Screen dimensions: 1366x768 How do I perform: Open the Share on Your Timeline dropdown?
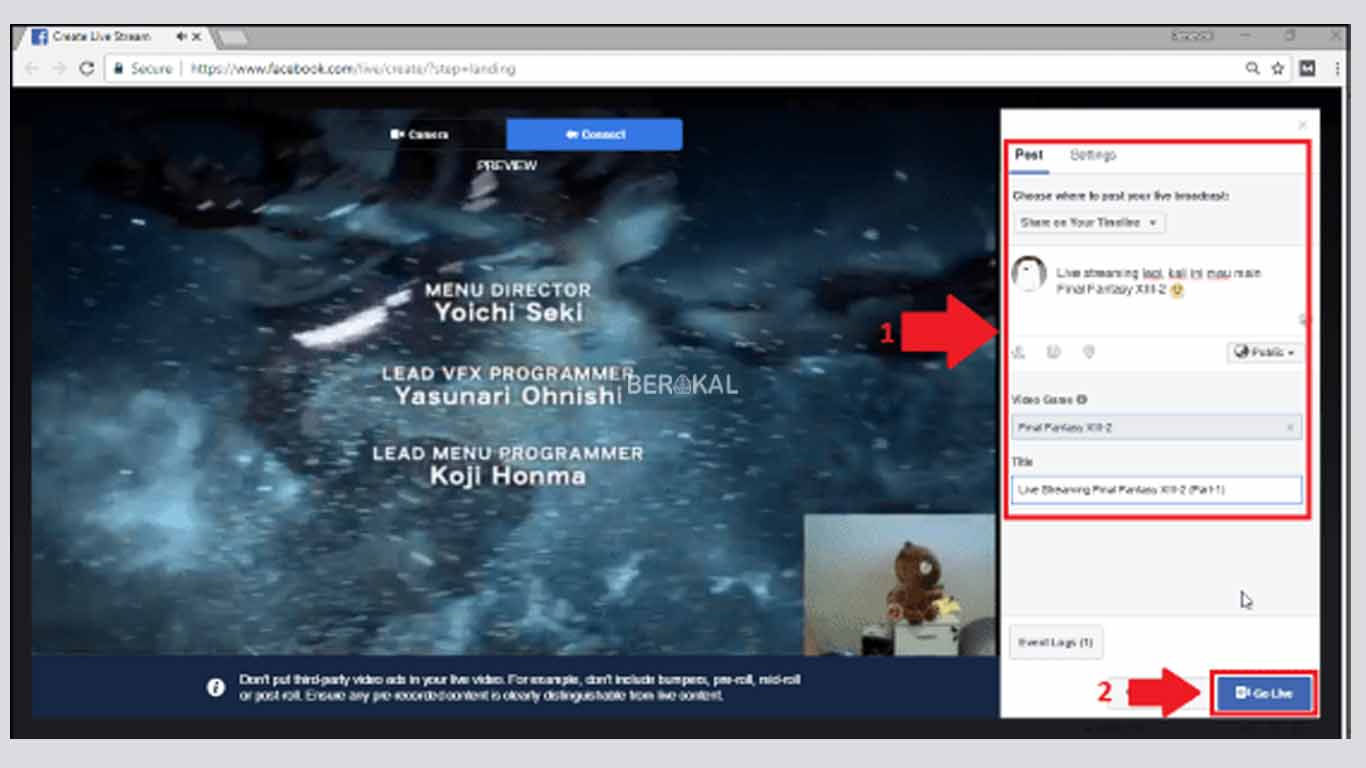pos(1089,223)
